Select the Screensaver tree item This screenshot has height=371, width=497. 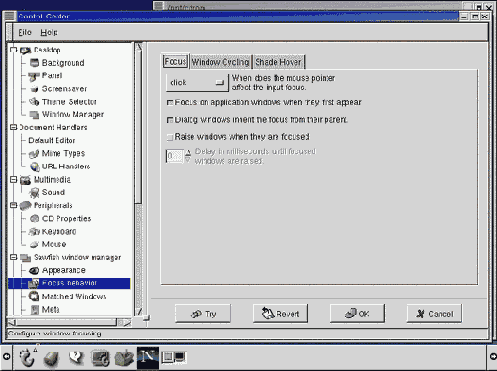point(64,89)
